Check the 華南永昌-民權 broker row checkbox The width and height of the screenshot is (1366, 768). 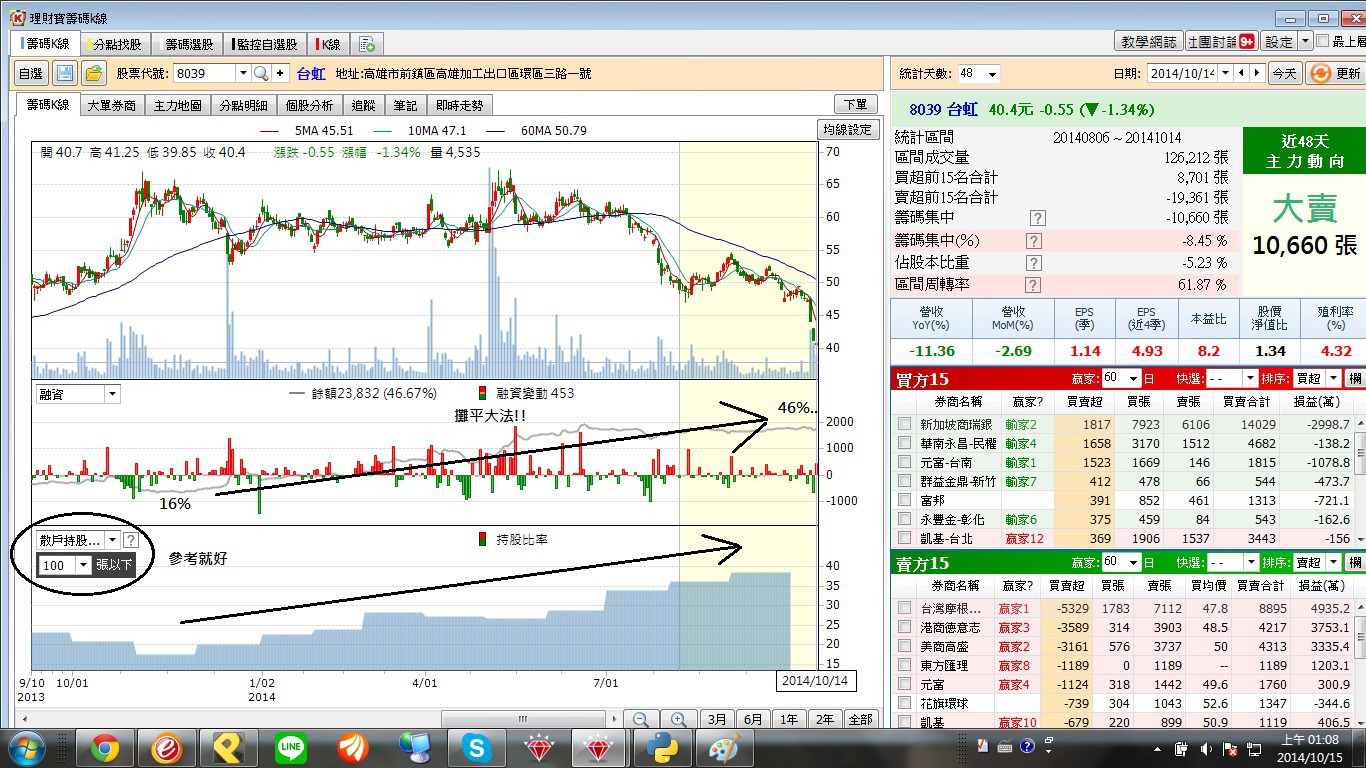point(904,444)
